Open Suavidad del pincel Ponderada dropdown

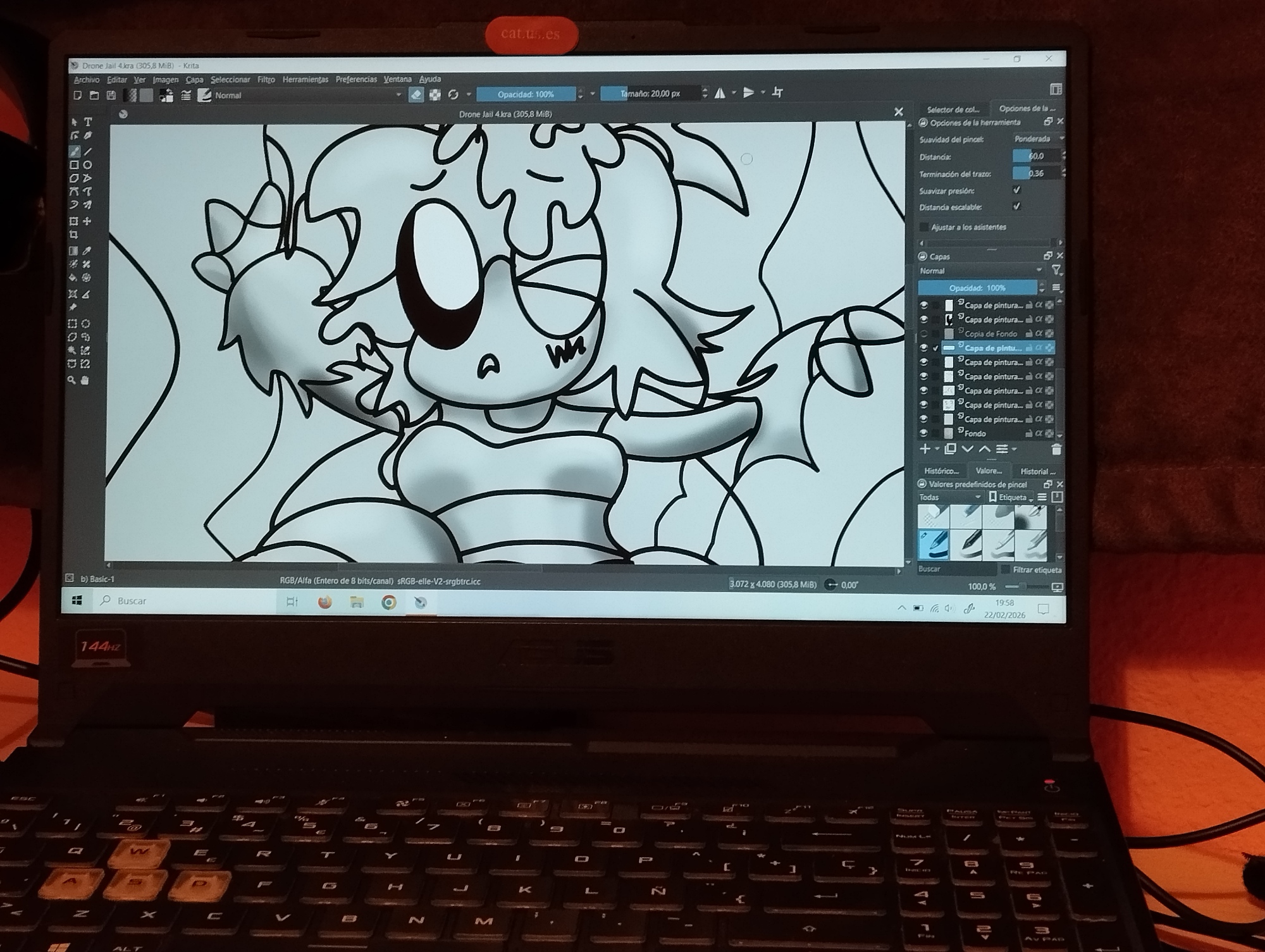point(1037,139)
